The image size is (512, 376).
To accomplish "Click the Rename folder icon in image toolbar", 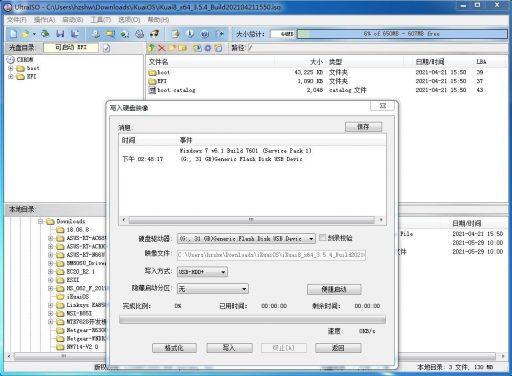I will point(182,48).
